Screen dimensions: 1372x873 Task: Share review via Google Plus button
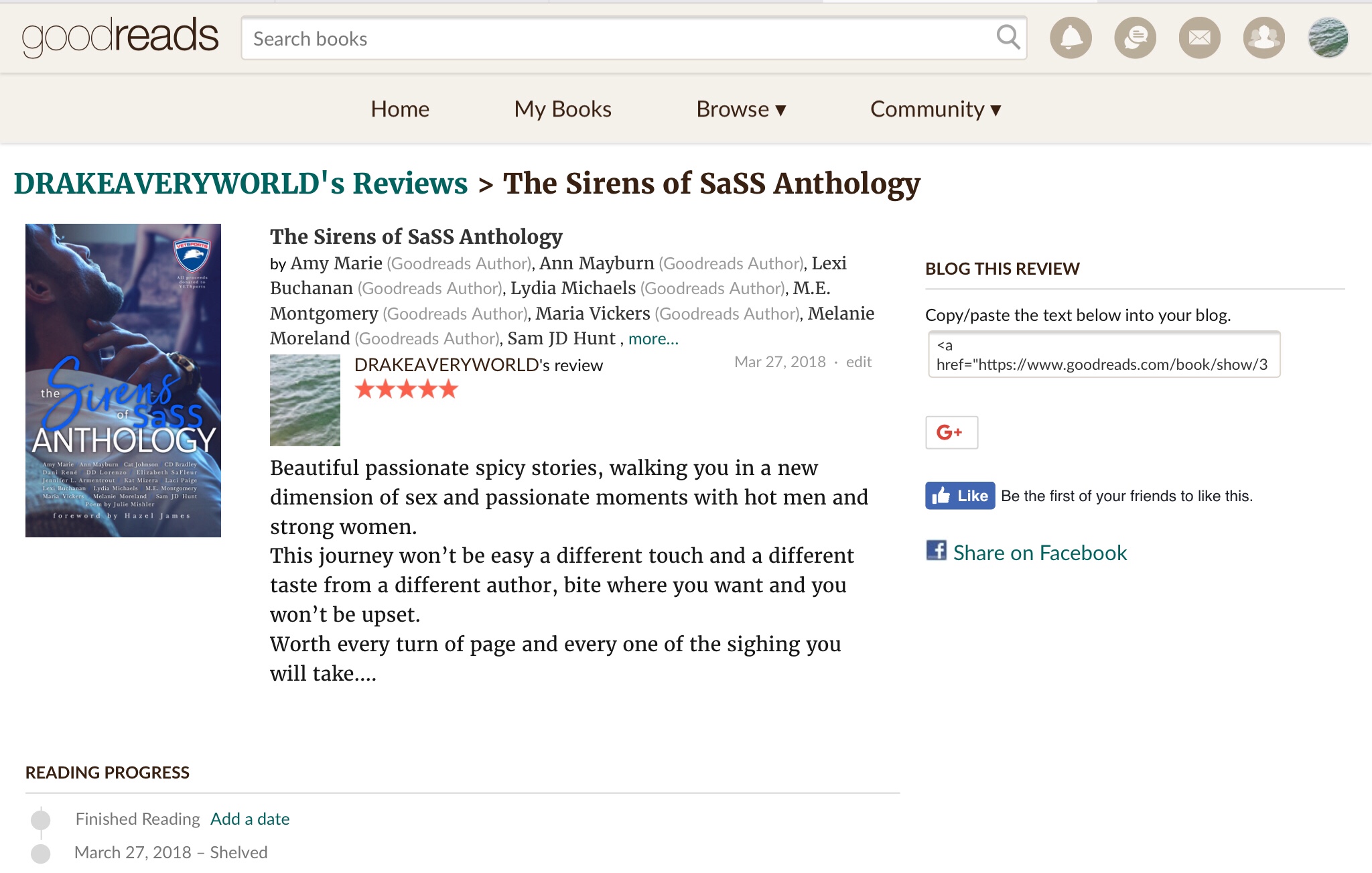point(951,432)
